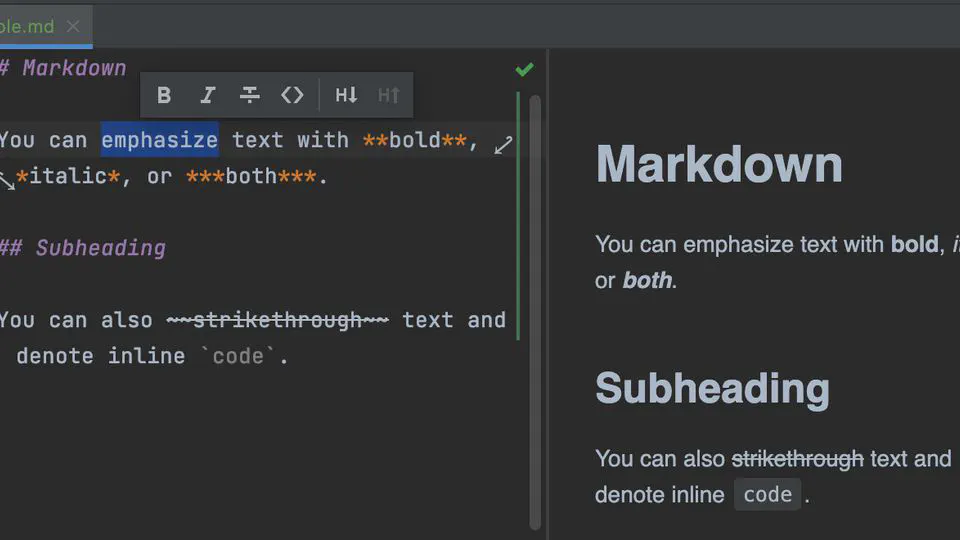Viewport: 960px width, 540px height.
Task: Click the soft-wrap arrow after bold line
Action: [x=503, y=145]
